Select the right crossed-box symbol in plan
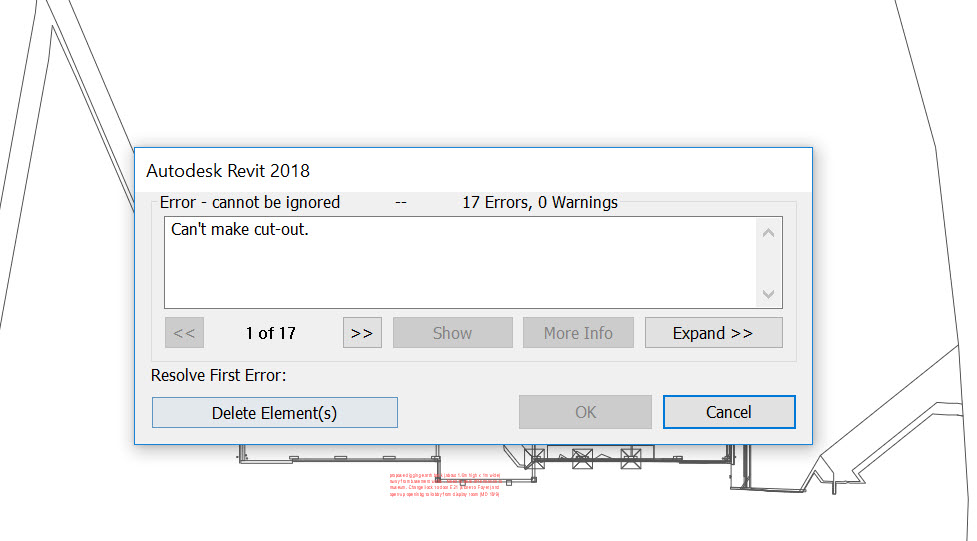 630,458
